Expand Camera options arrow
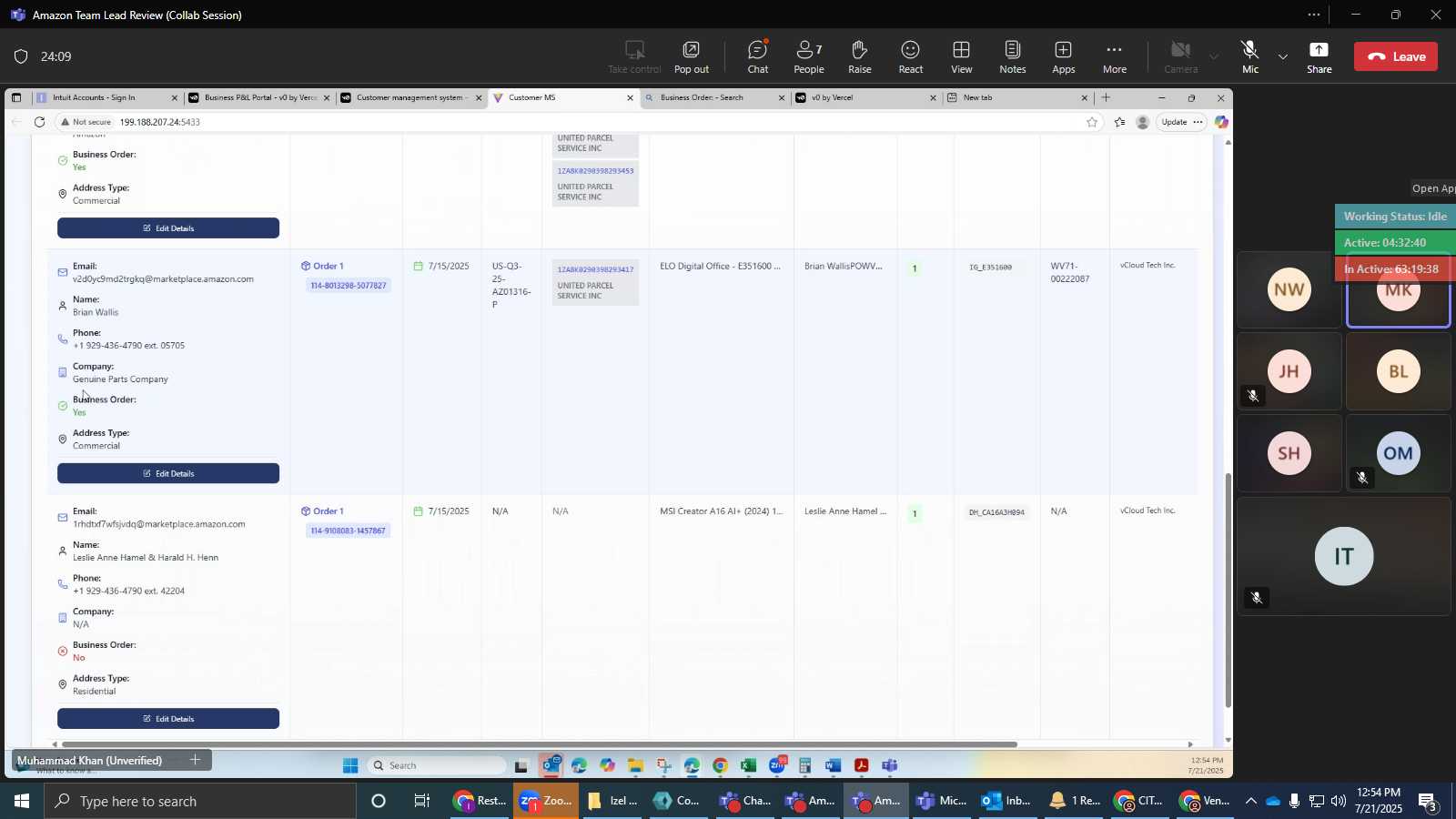Viewport: 1456px width, 819px height. pyautogui.click(x=1213, y=56)
